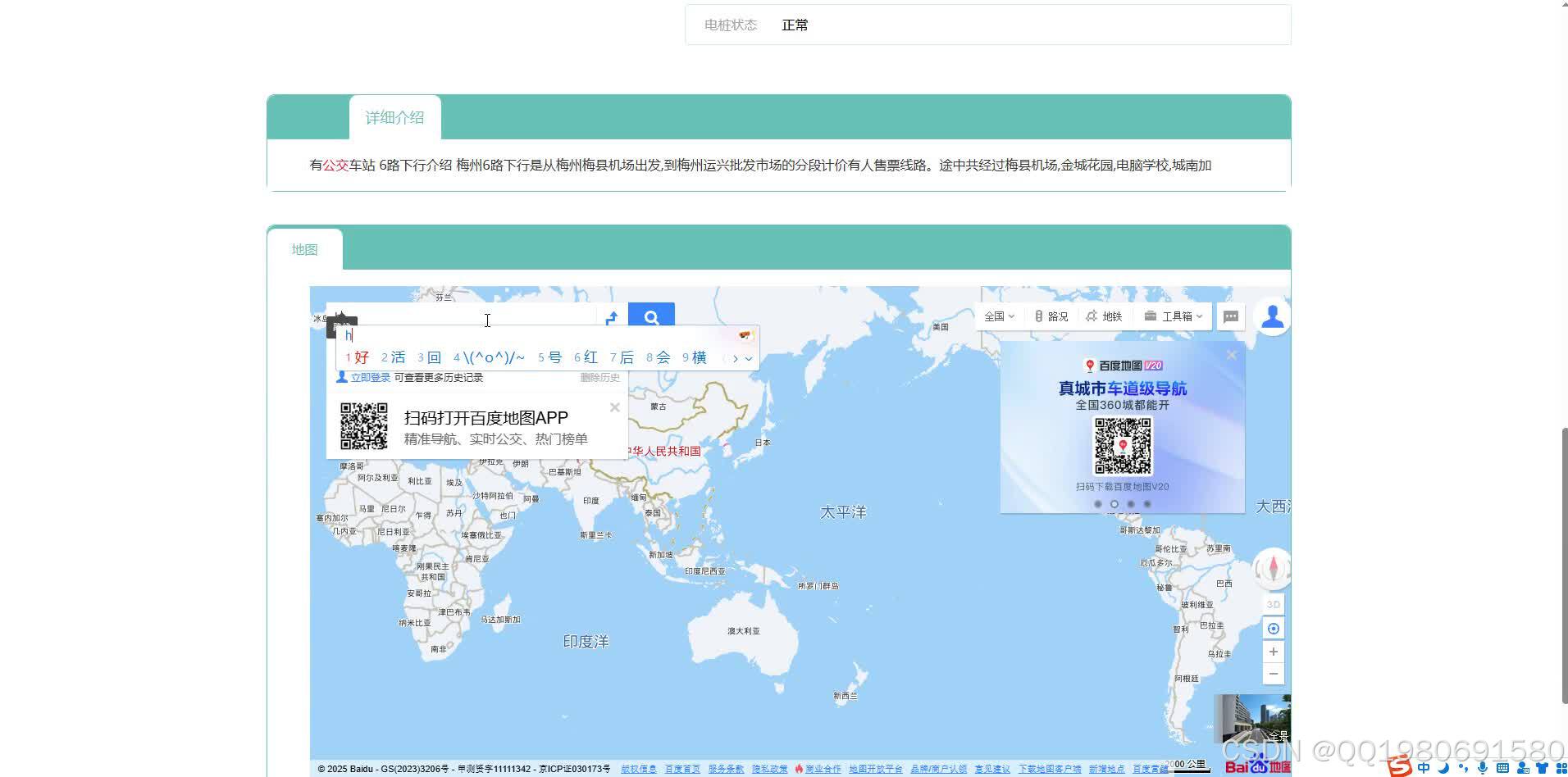The width and height of the screenshot is (1568, 777).
Task: Open 商业合作 footer link
Action: 823,769
